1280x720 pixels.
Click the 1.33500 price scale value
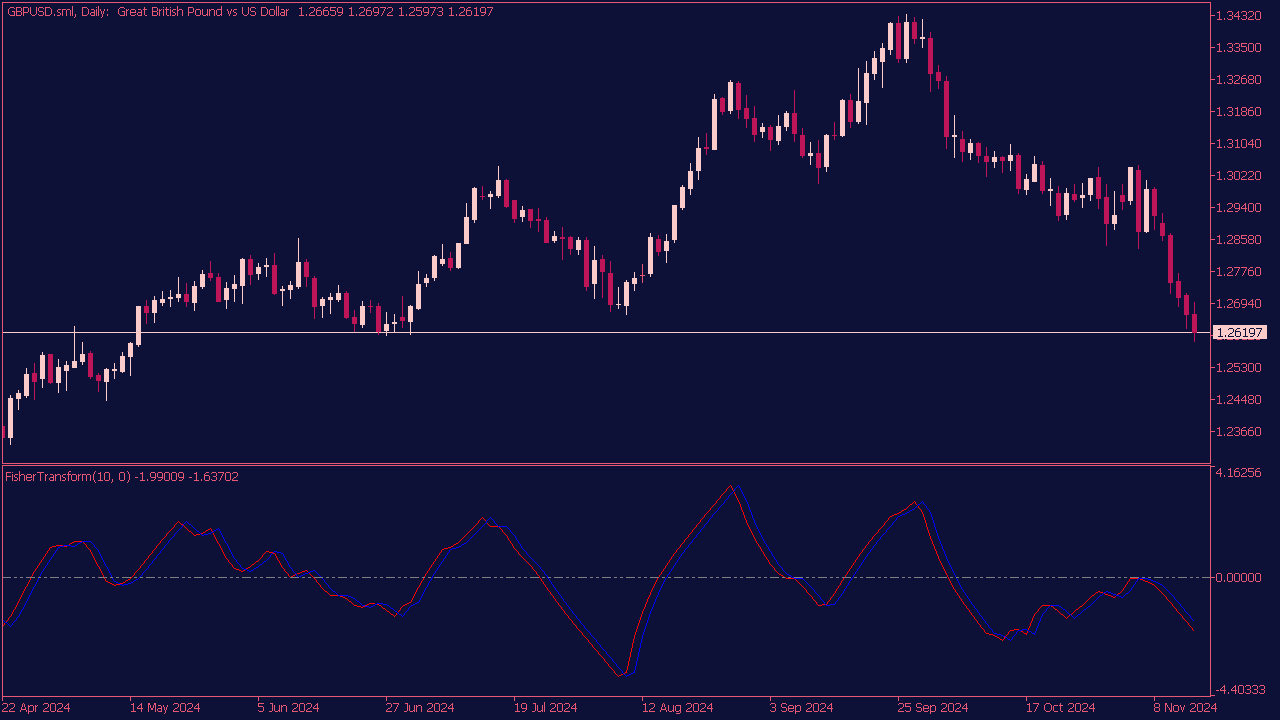coord(1238,48)
